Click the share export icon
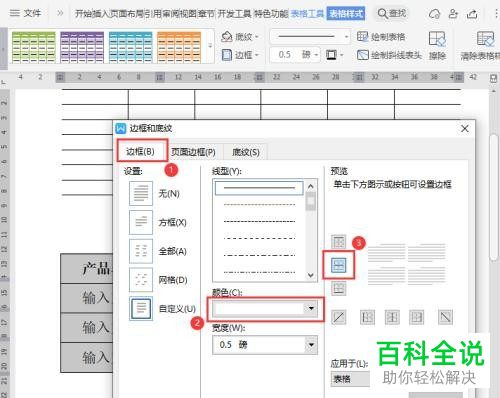Screen dimensions: 500x398 (x=472, y=14)
